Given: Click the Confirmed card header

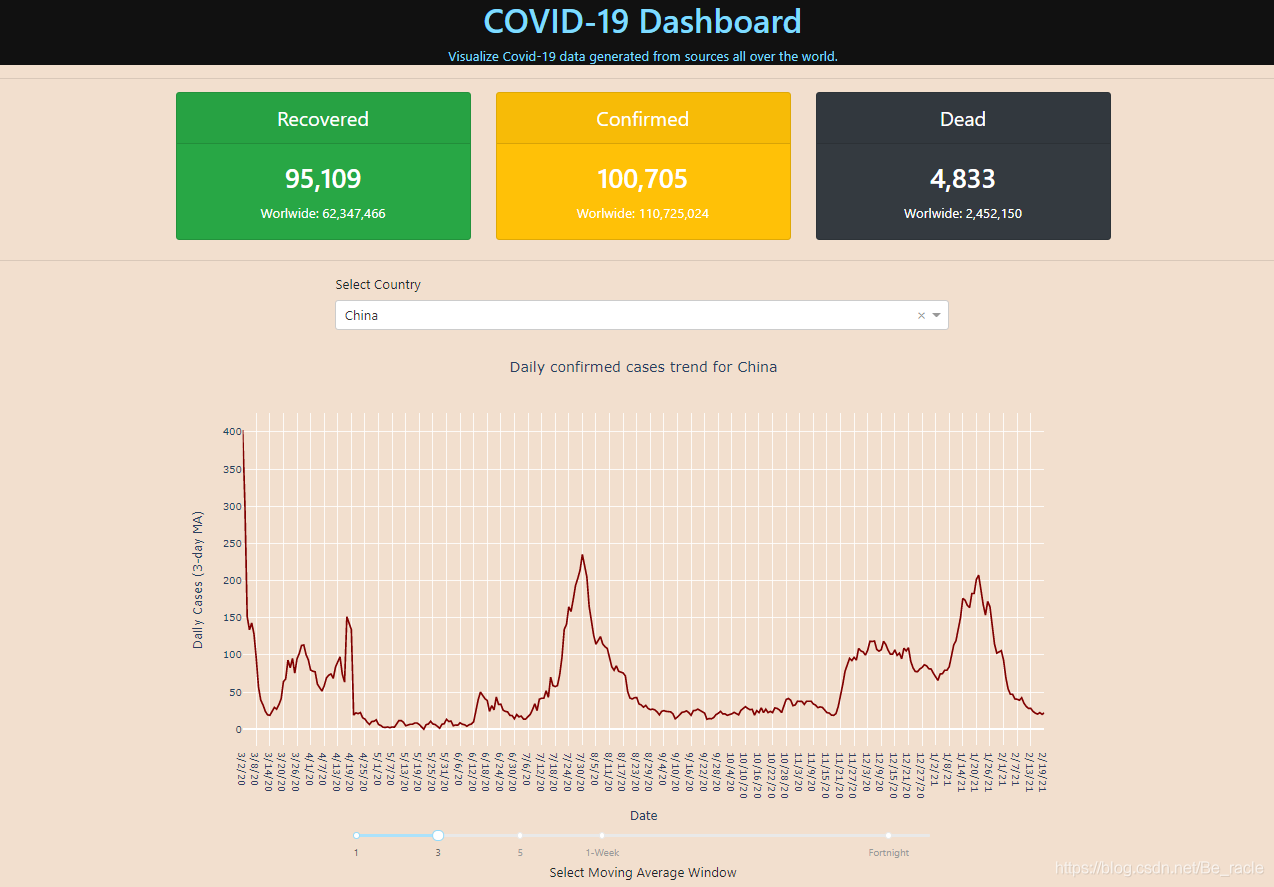Looking at the screenshot, I should [x=643, y=118].
